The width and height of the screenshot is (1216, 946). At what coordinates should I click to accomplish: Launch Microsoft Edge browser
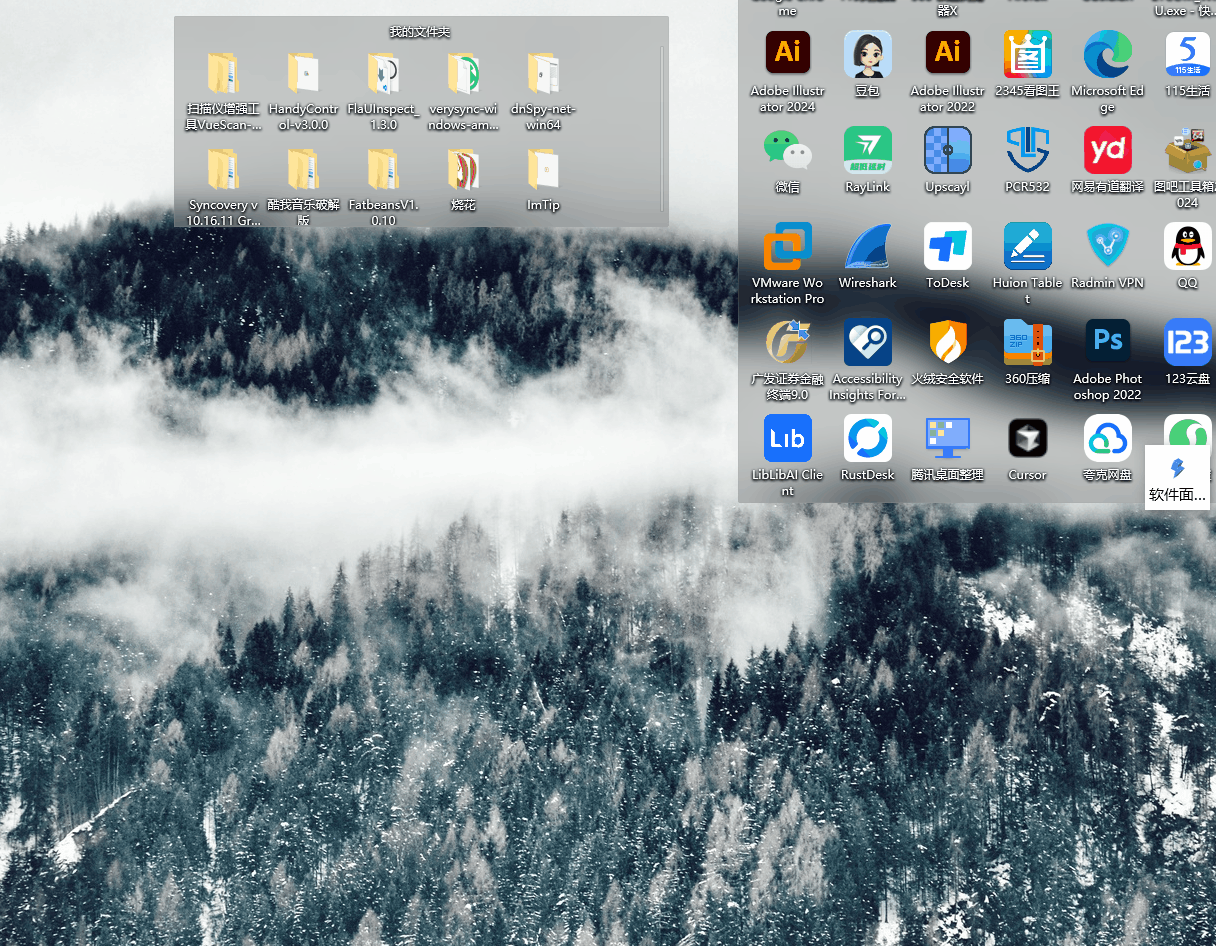point(1108,72)
